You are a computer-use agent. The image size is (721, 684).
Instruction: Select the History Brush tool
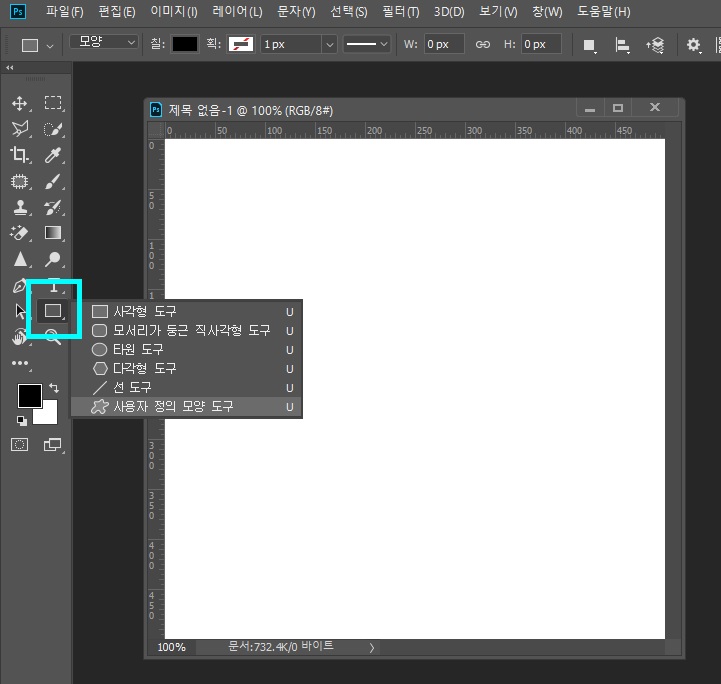pyautogui.click(x=53, y=207)
